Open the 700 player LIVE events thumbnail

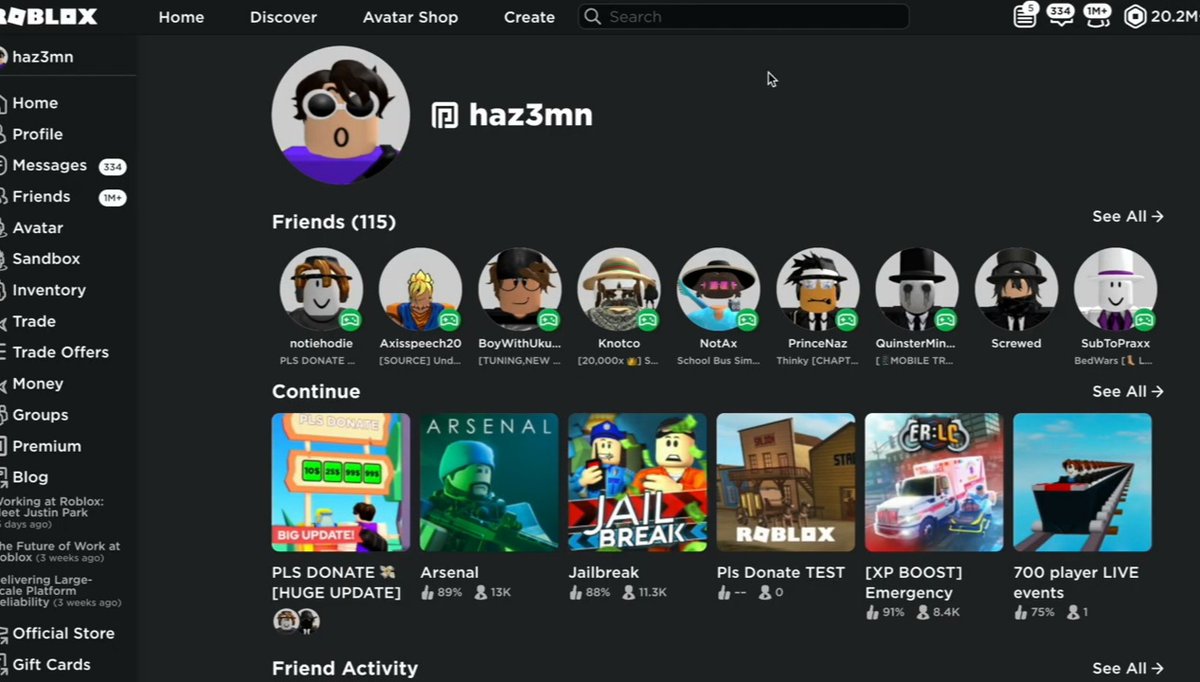(x=1082, y=482)
